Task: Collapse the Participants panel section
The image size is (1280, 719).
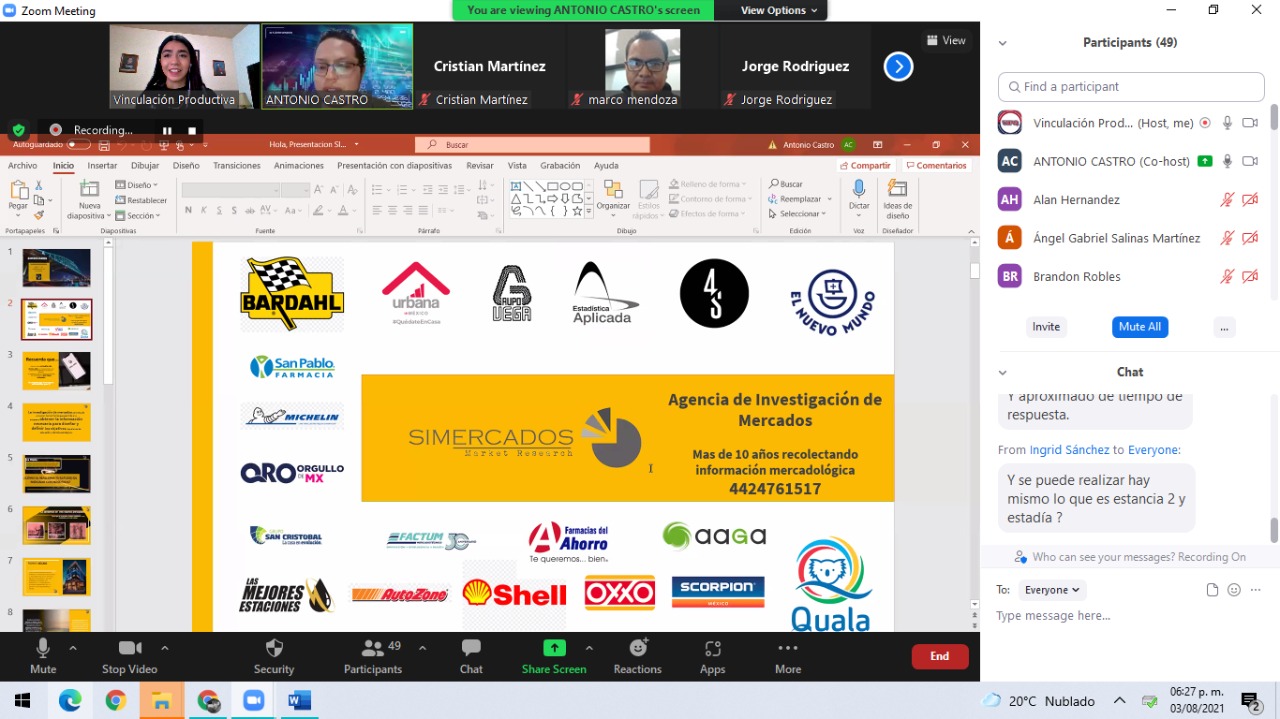Action: (1002, 43)
